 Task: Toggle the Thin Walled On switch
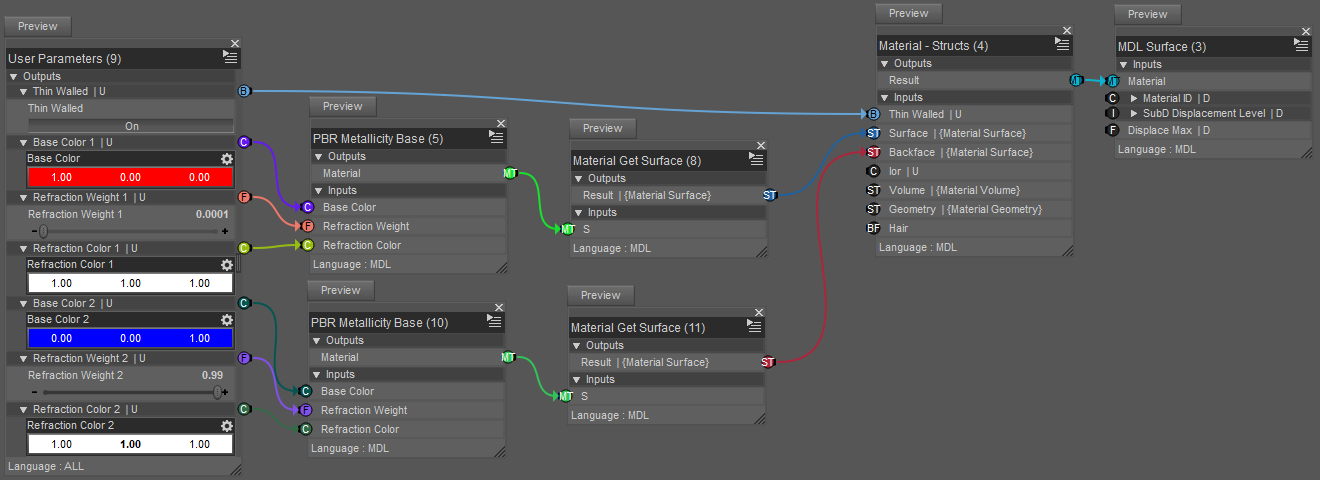[131, 126]
